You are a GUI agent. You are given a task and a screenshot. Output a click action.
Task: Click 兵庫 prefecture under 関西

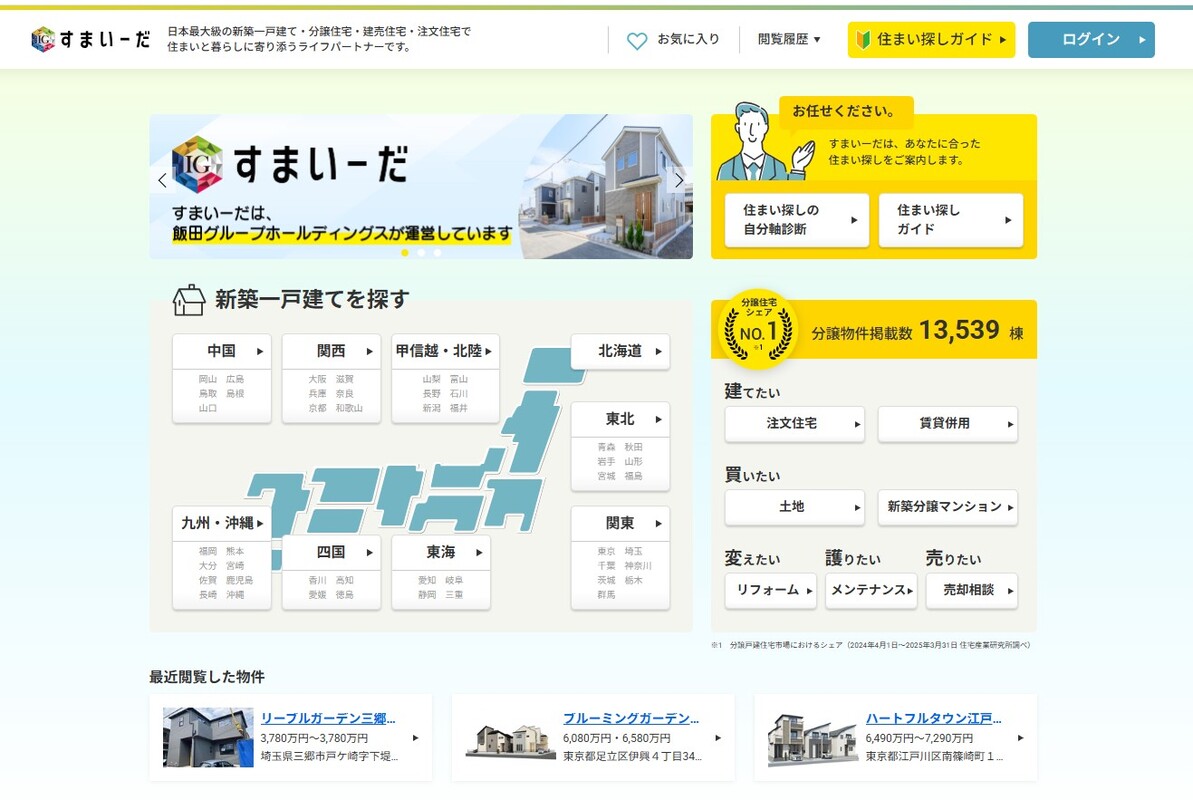tap(317, 394)
